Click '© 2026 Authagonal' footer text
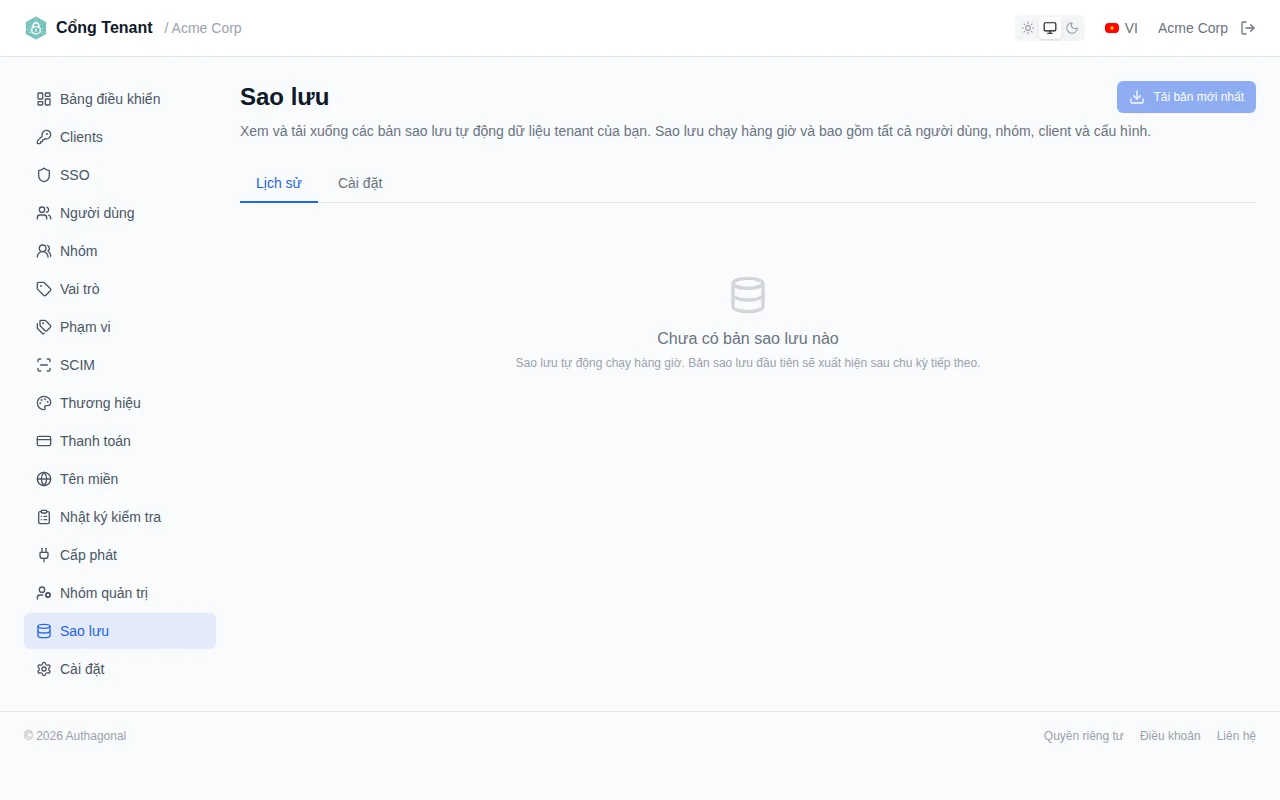The width and height of the screenshot is (1280, 800). 75,736
